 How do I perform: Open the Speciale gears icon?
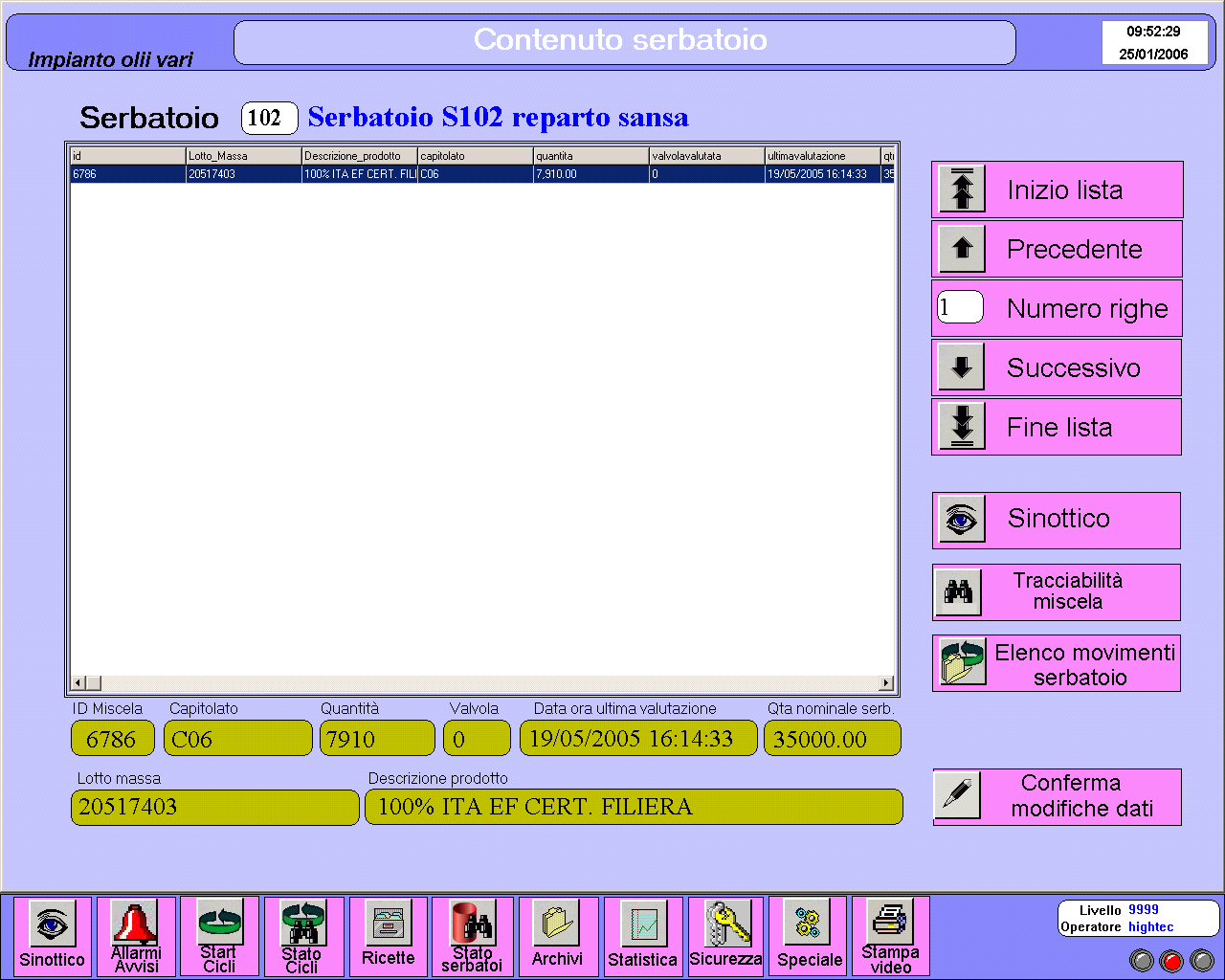810,924
